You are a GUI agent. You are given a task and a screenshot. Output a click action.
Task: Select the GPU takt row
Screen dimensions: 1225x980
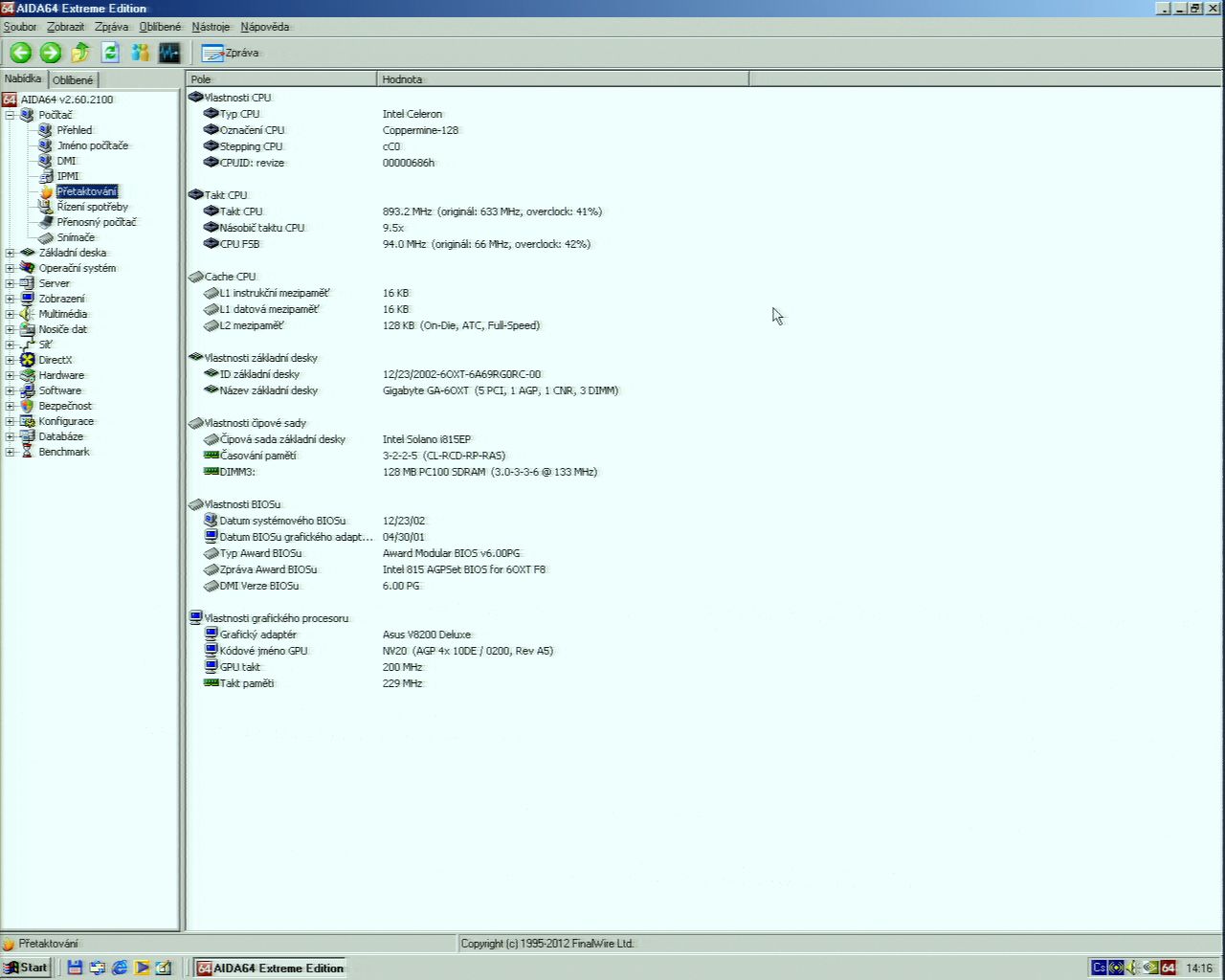(313, 667)
